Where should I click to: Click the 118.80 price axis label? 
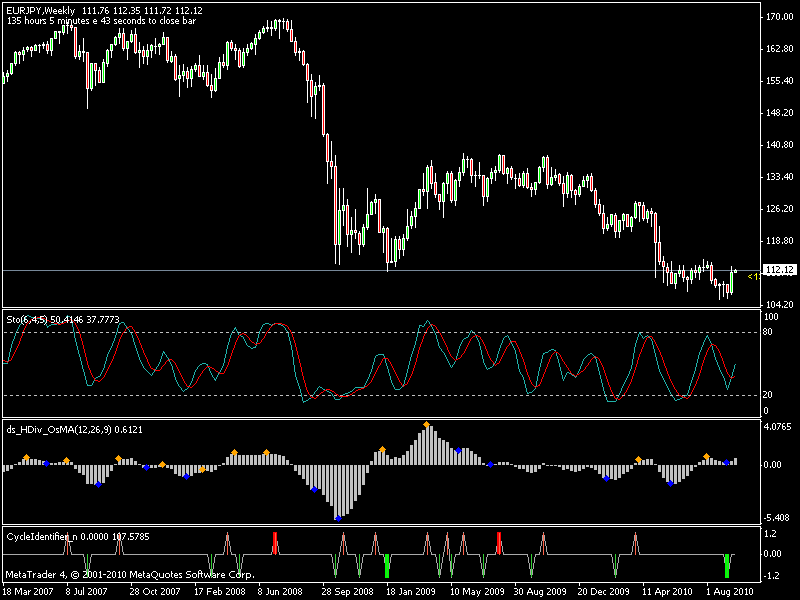click(780, 241)
